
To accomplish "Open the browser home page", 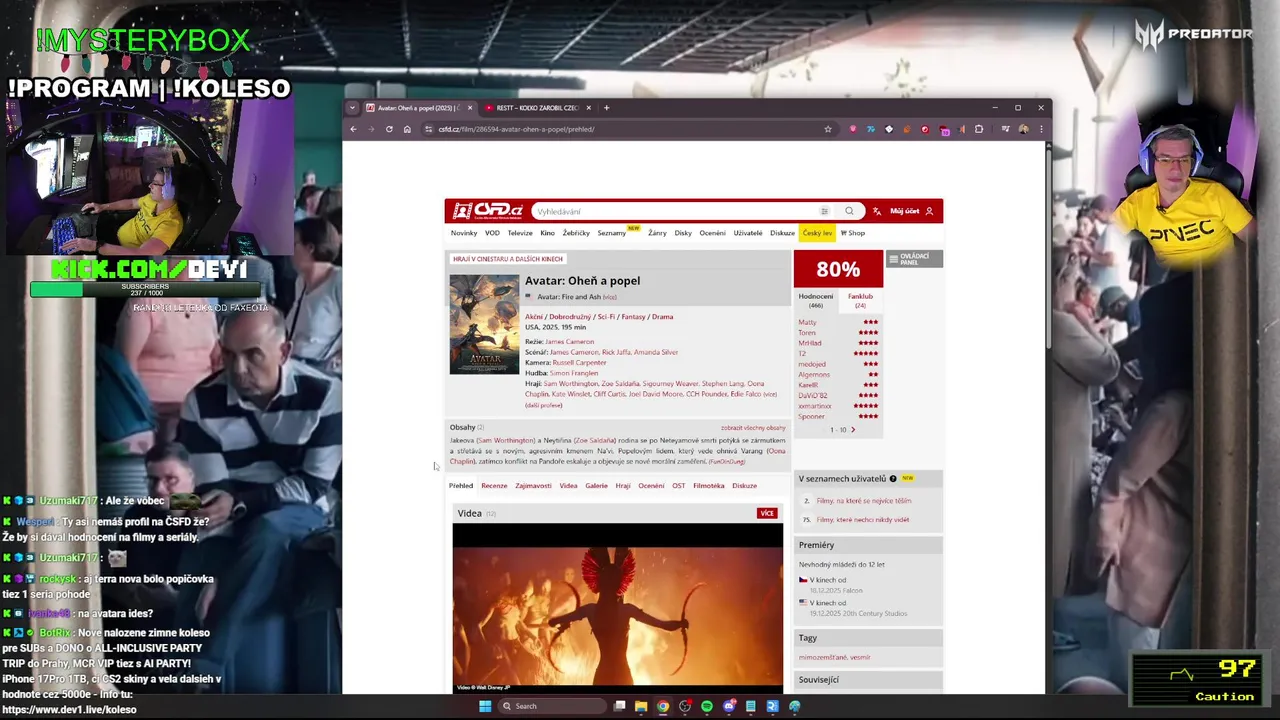I will coord(407,129).
